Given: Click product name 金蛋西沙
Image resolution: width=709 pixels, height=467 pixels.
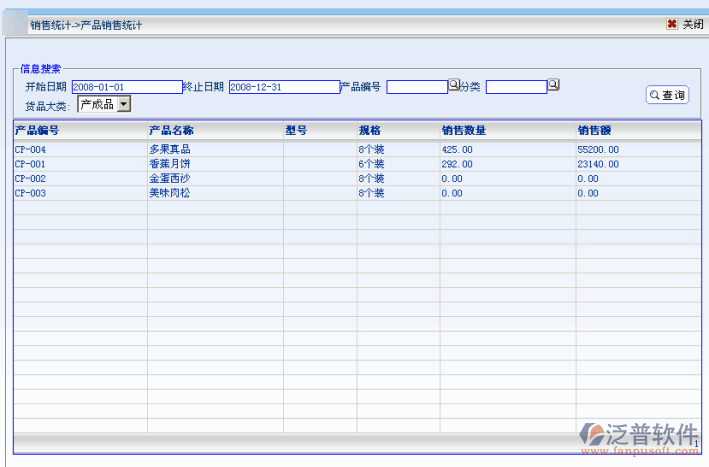Looking at the screenshot, I should [x=170, y=179].
